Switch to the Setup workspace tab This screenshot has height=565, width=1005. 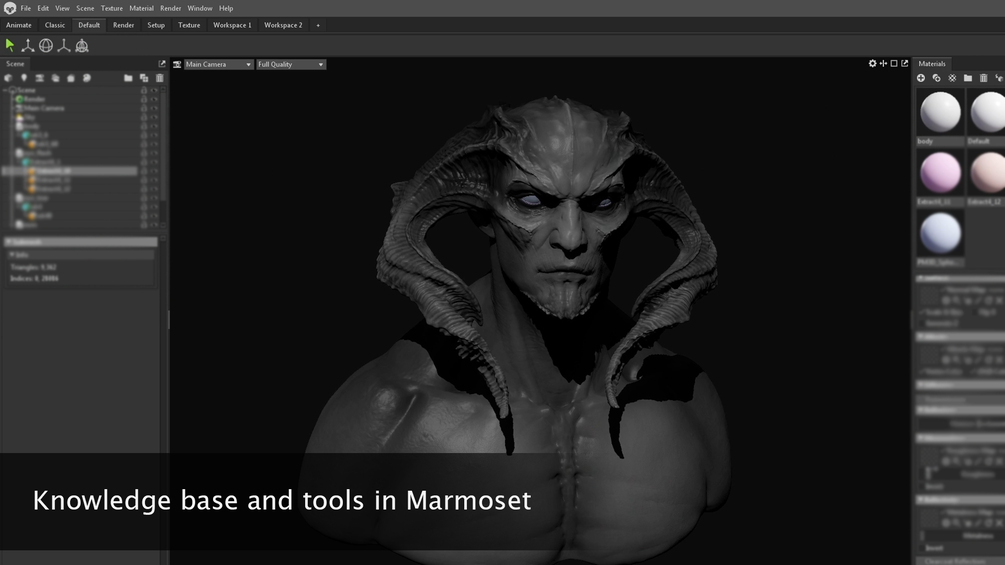156,25
